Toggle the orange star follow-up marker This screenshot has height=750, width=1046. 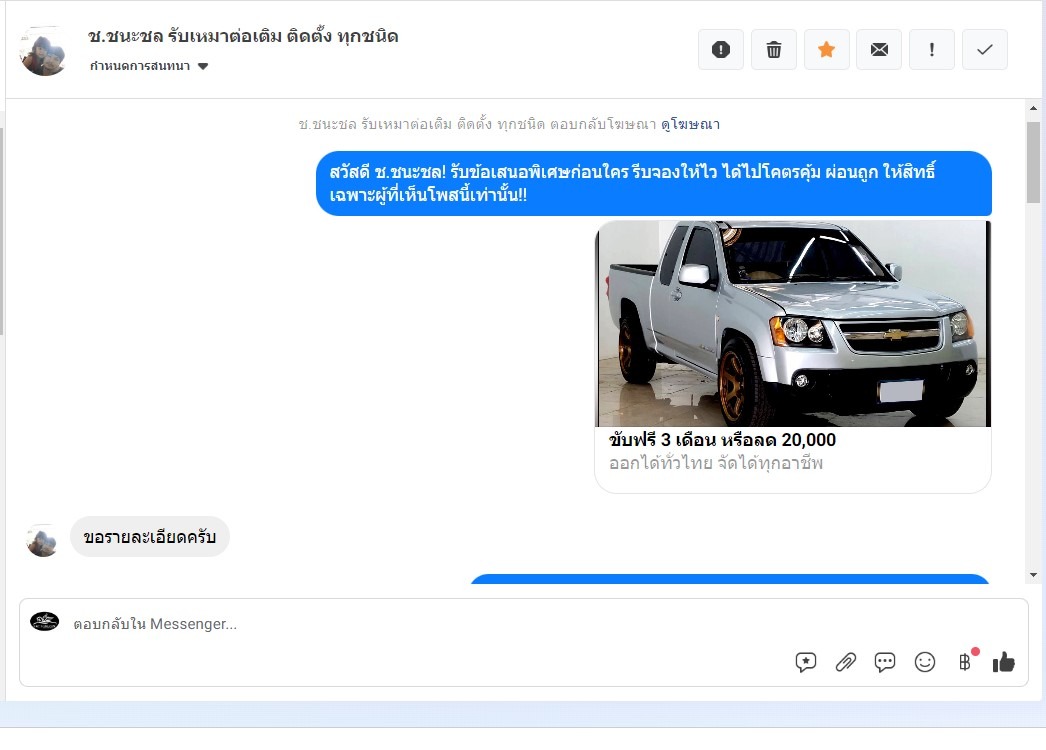point(827,49)
